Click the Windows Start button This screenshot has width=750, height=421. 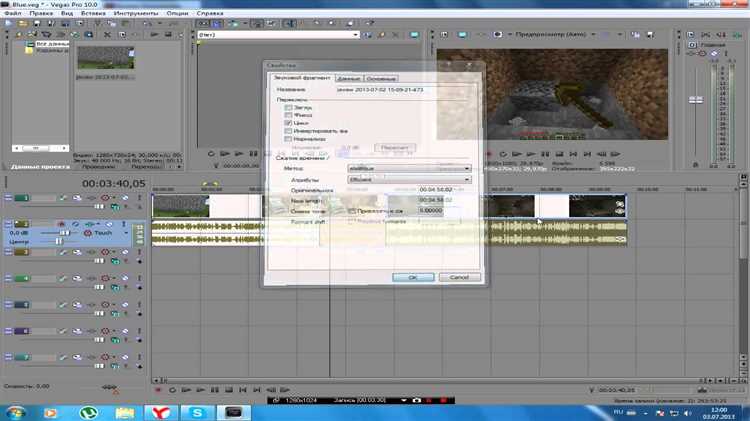[x=16, y=412]
